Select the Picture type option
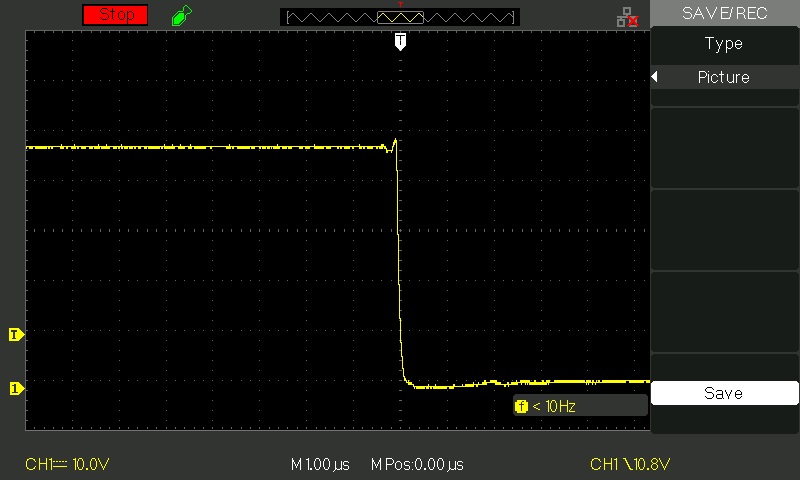This screenshot has width=800, height=480. pyautogui.click(x=724, y=77)
